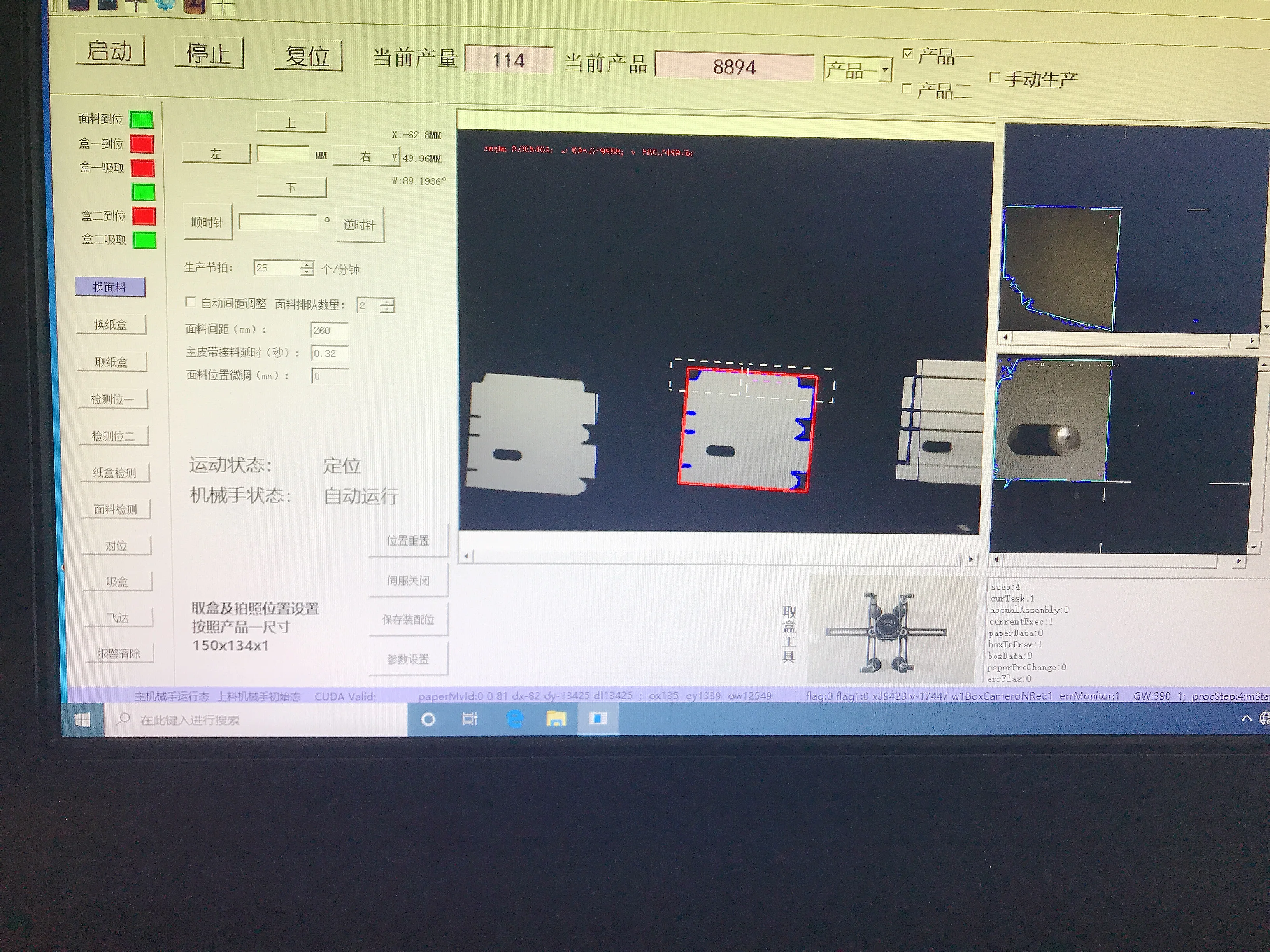Click the green 面料到位 status indicator
Image resolution: width=1270 pixels, height=952 pixels.
(x=141, y=120)
